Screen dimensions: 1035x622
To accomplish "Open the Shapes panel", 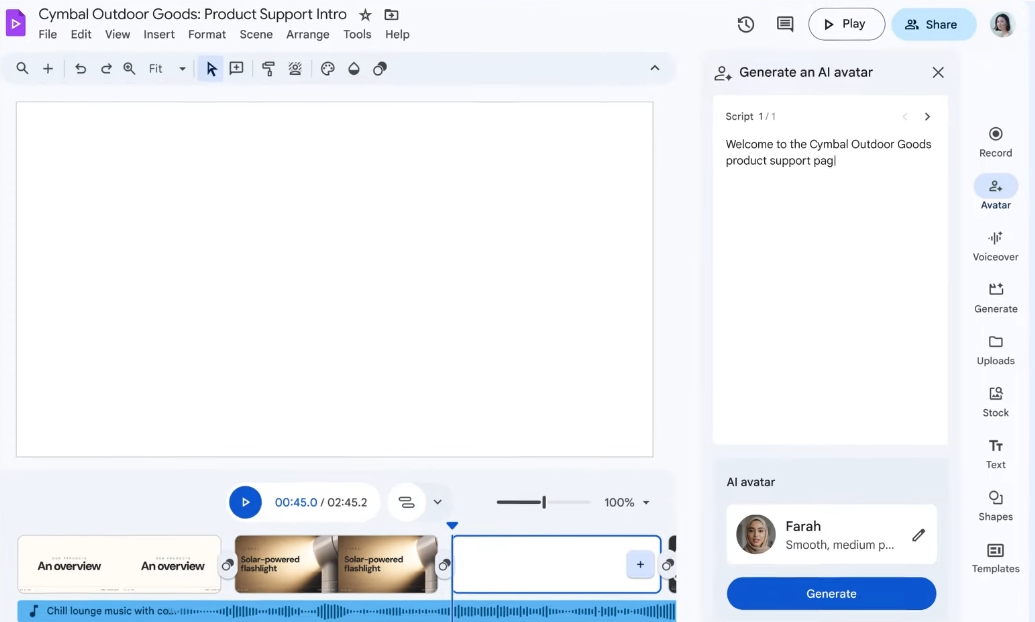I will coord(995,505).
